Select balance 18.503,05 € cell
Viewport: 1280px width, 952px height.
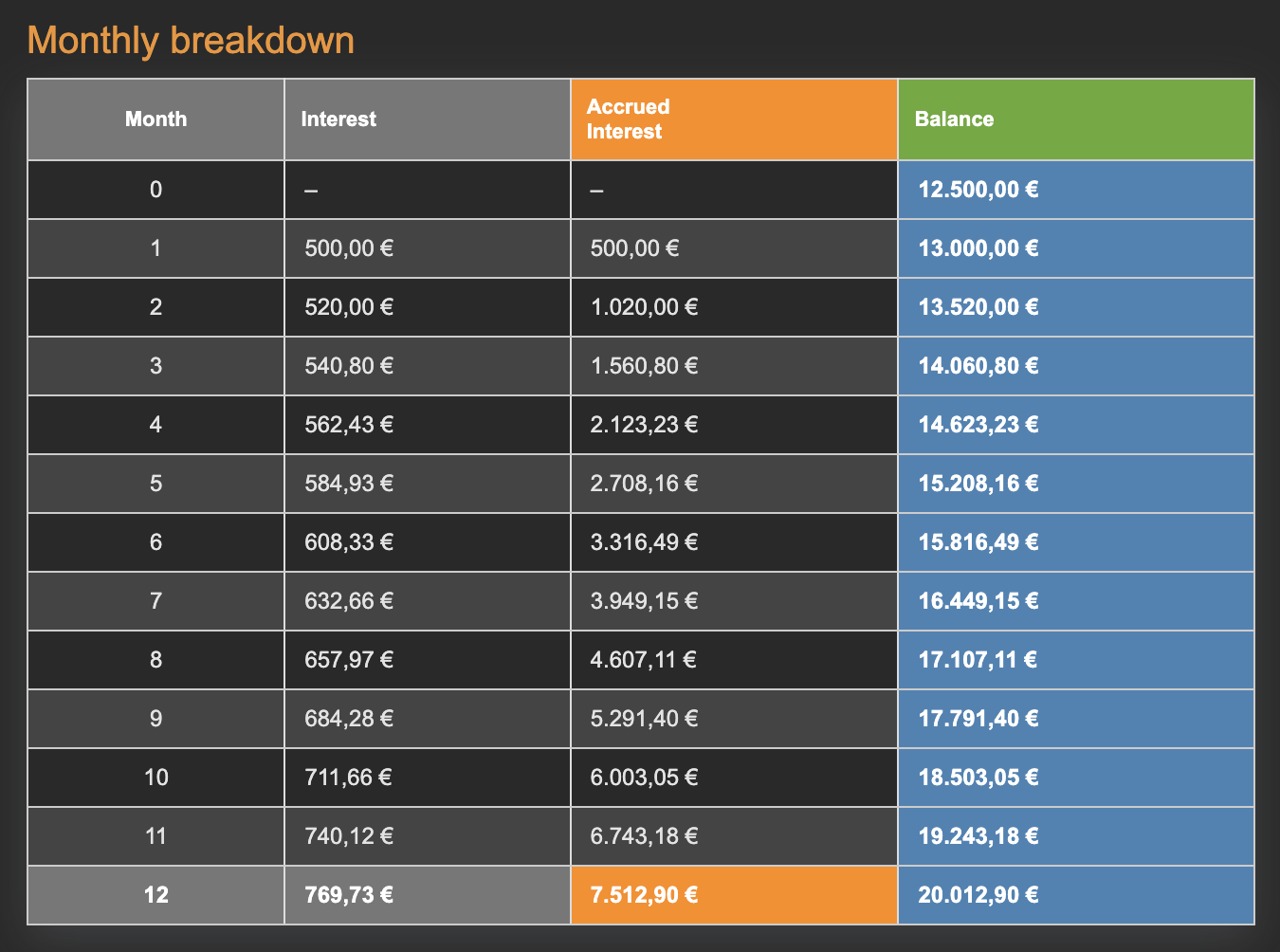(1076, 778)
